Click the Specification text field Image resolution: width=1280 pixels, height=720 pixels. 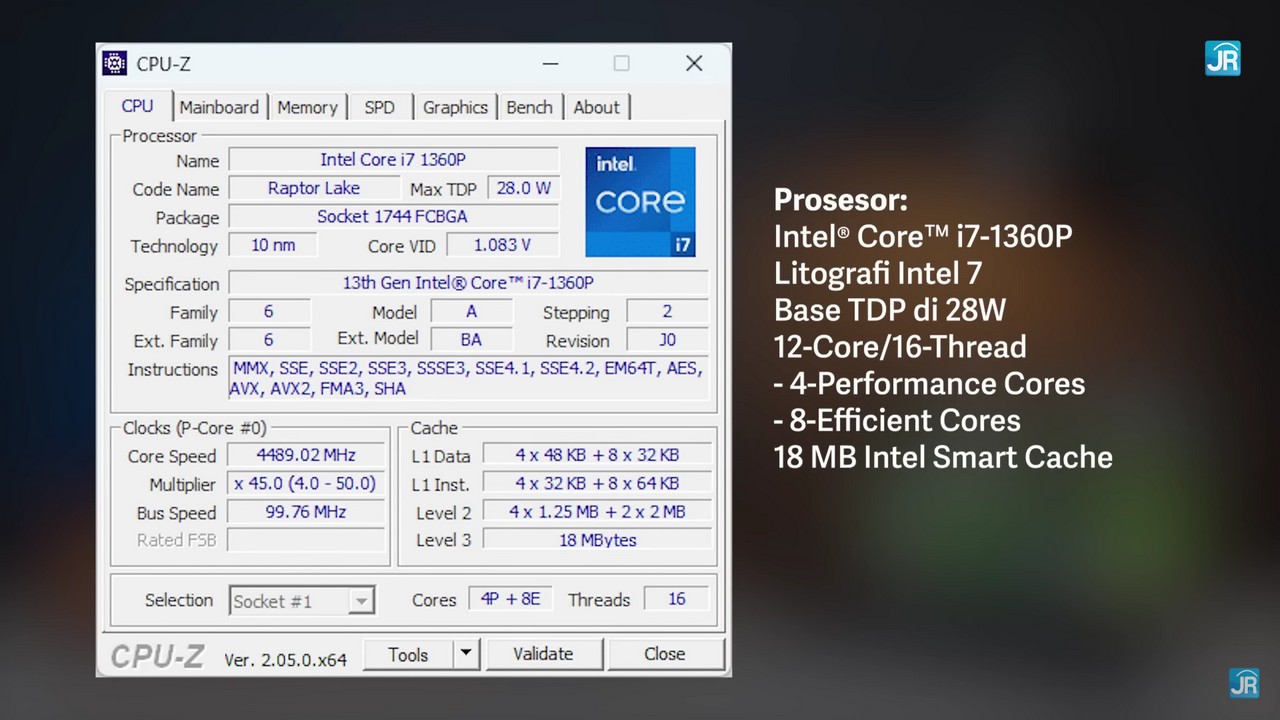pyautogui.click(x=468, y=283)
